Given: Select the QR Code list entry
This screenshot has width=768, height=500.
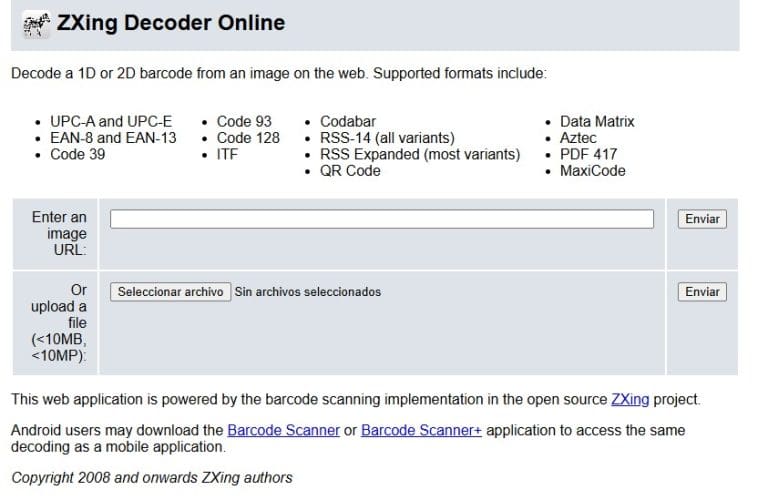Looking at the screenshot, I should click(350, 171).
